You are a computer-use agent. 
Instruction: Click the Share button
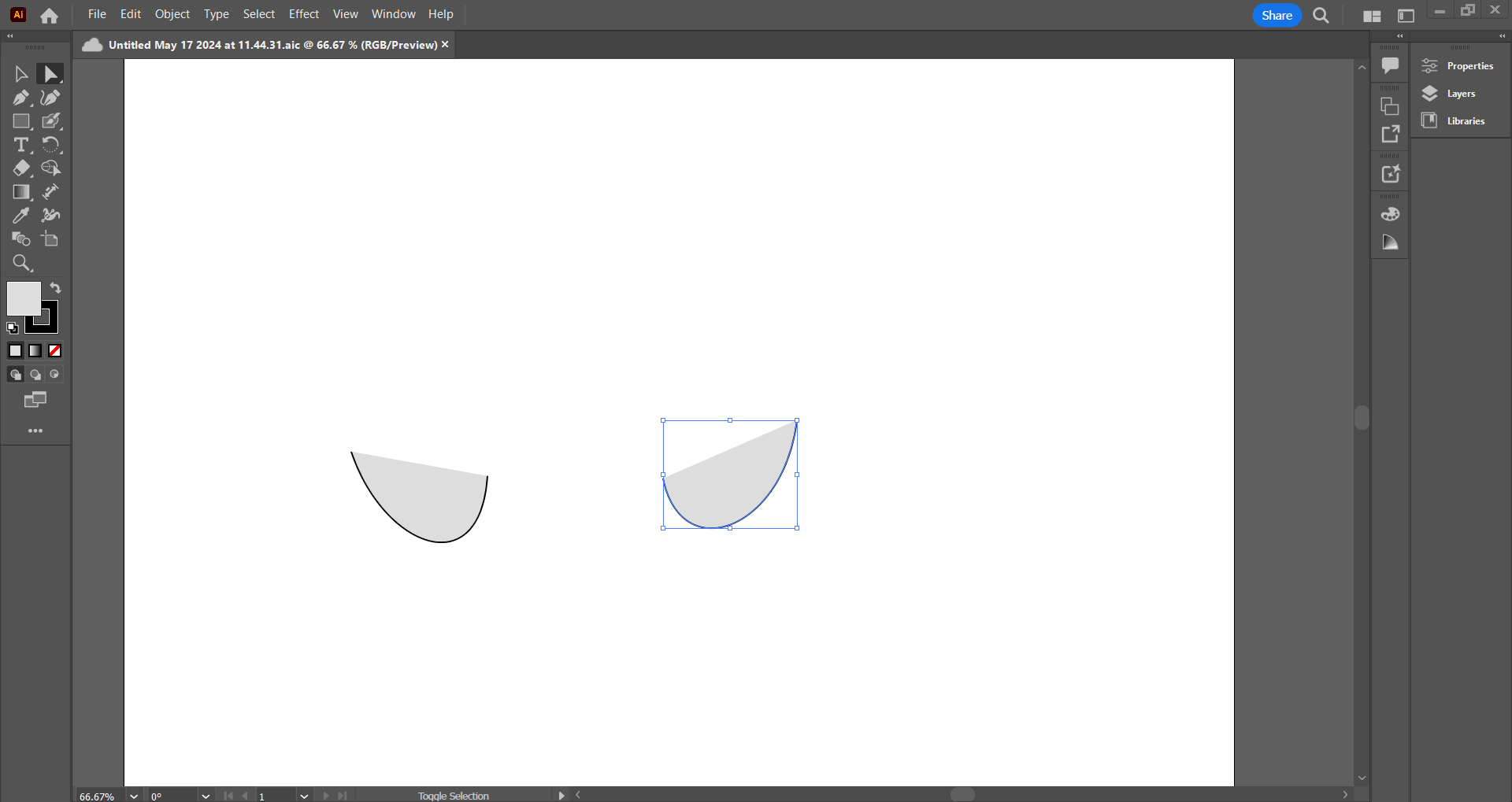1277,15
